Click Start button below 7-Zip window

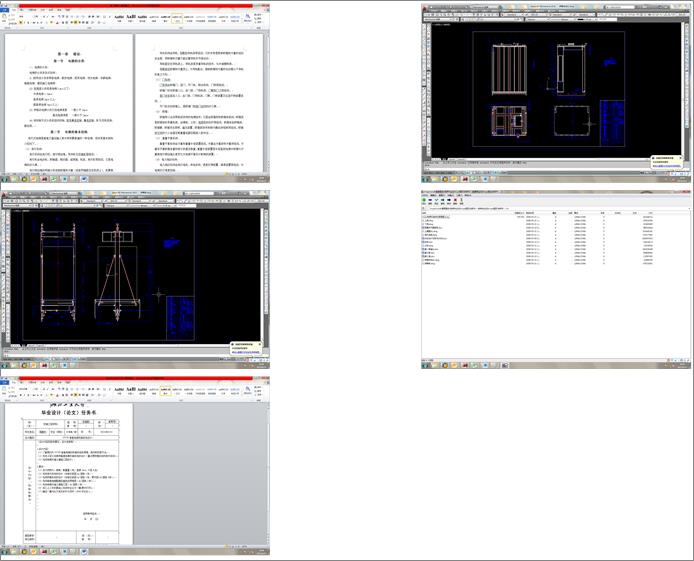point(425,365)
